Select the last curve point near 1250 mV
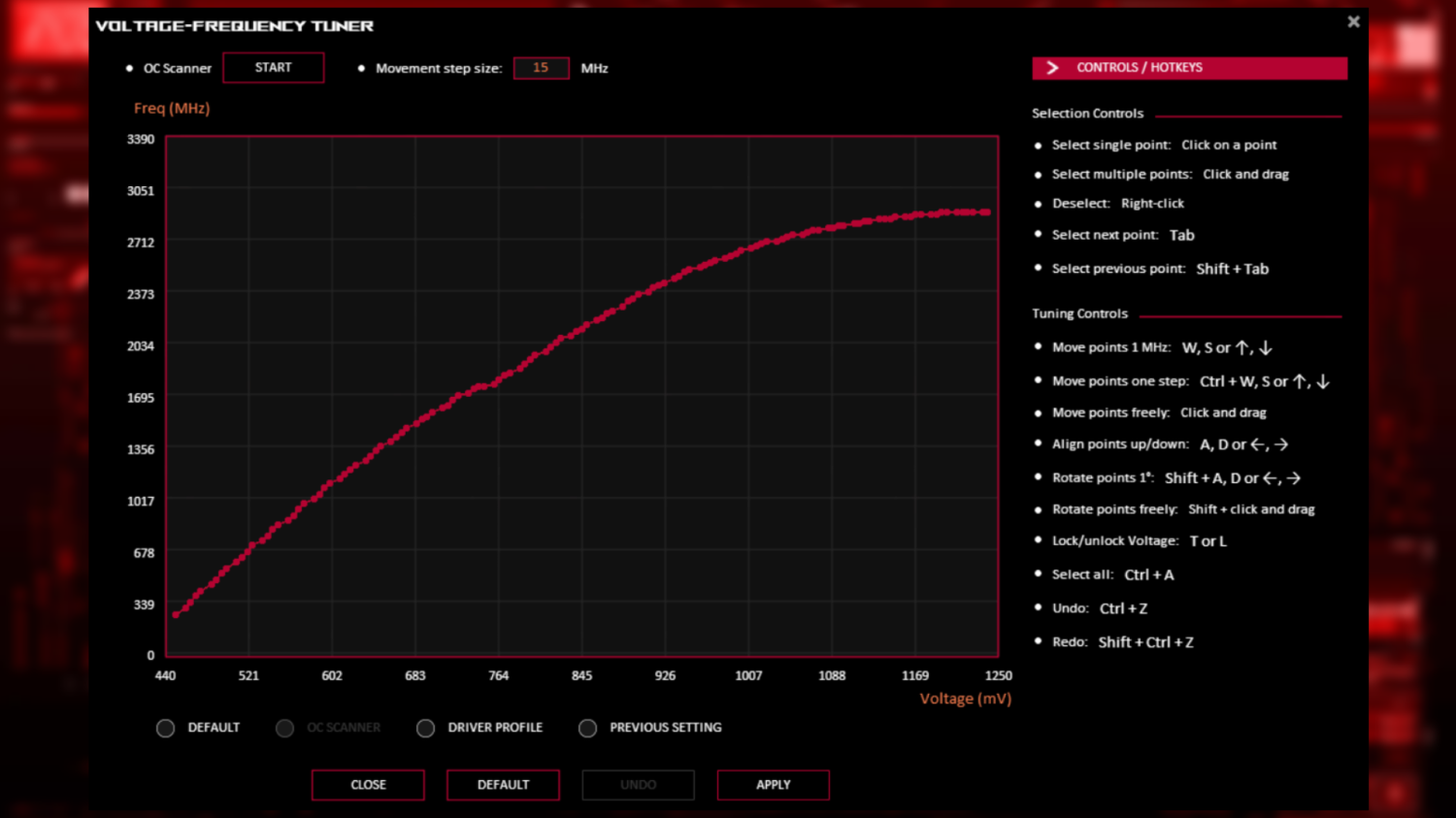 click(x=987, y=212)
